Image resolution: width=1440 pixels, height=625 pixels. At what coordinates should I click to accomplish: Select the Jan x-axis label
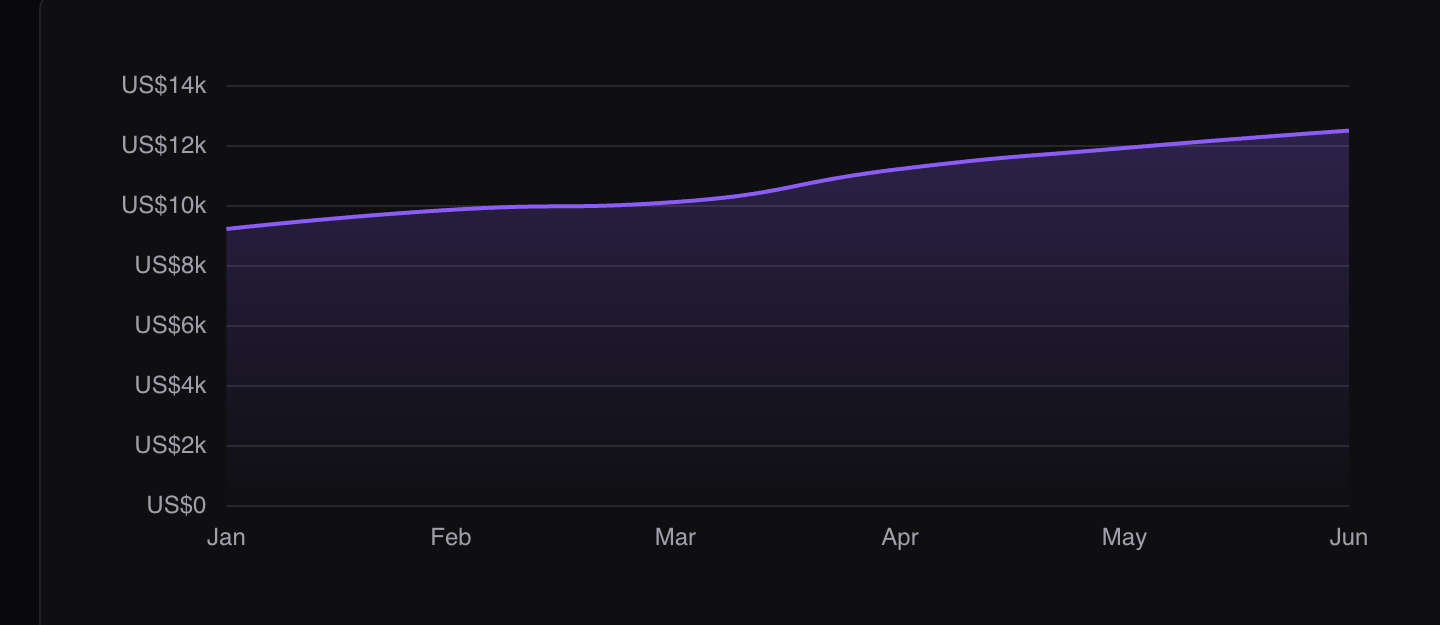[x=226, y=538]
